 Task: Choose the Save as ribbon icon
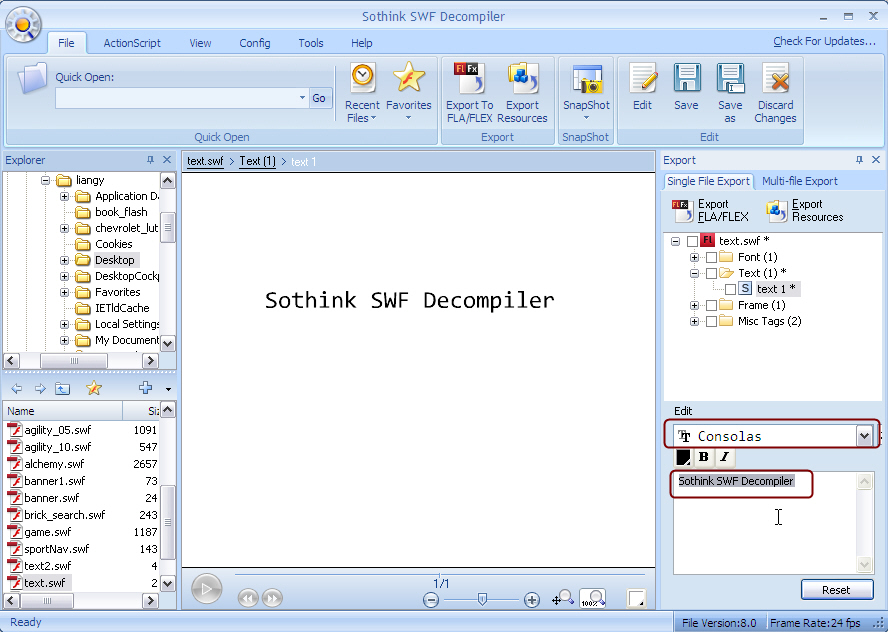click(730, 93)
